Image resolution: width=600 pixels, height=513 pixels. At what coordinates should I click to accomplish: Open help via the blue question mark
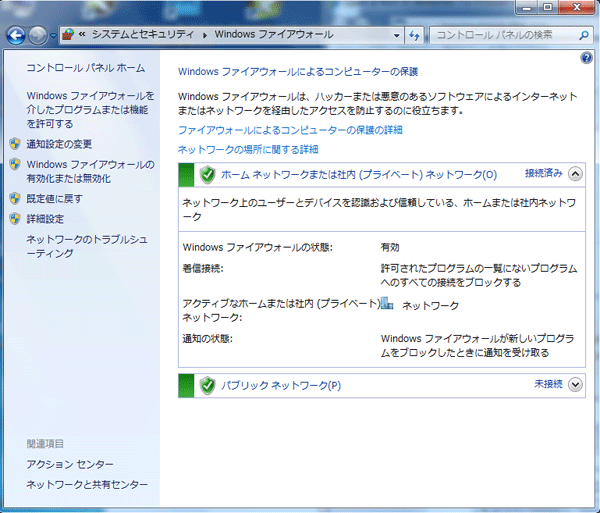(586, 58)
